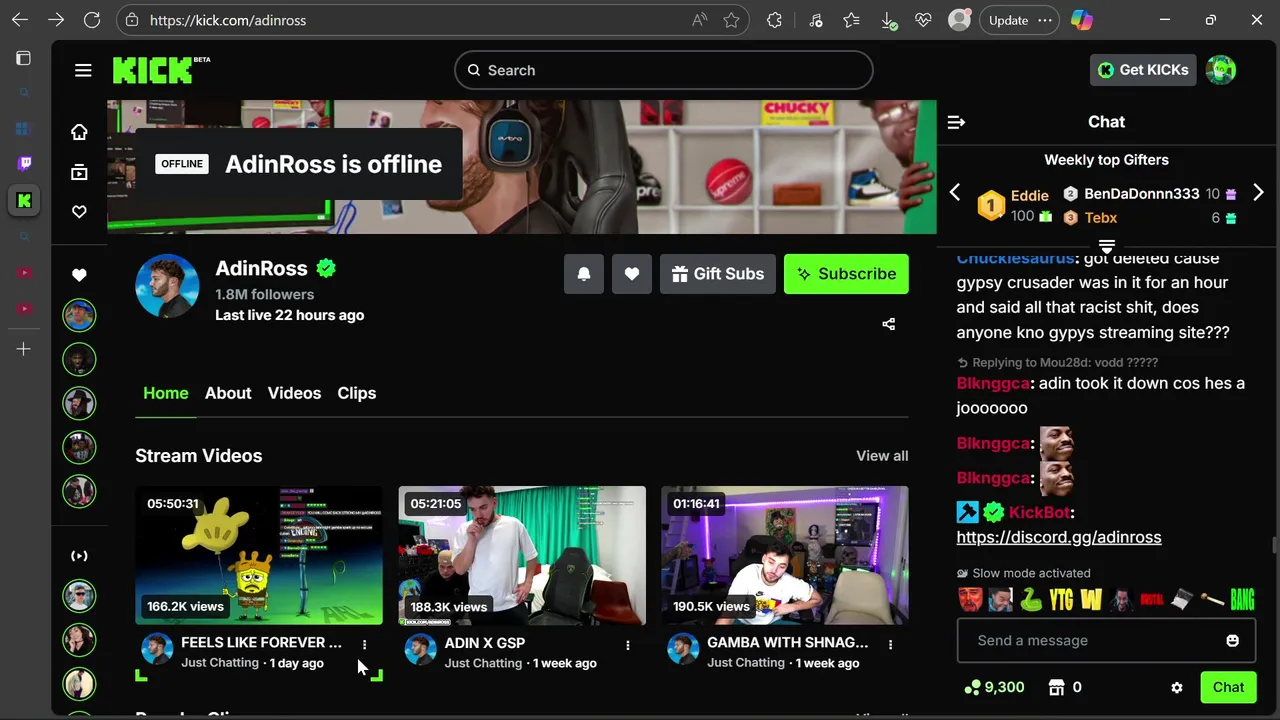Add a new browser sidebar app

24,349
